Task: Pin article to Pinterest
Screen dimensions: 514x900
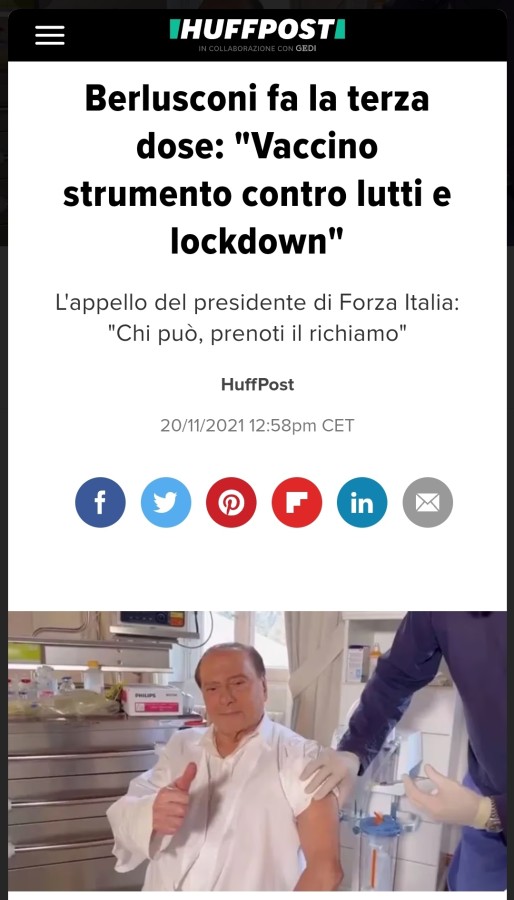Action: click(231, 502)
